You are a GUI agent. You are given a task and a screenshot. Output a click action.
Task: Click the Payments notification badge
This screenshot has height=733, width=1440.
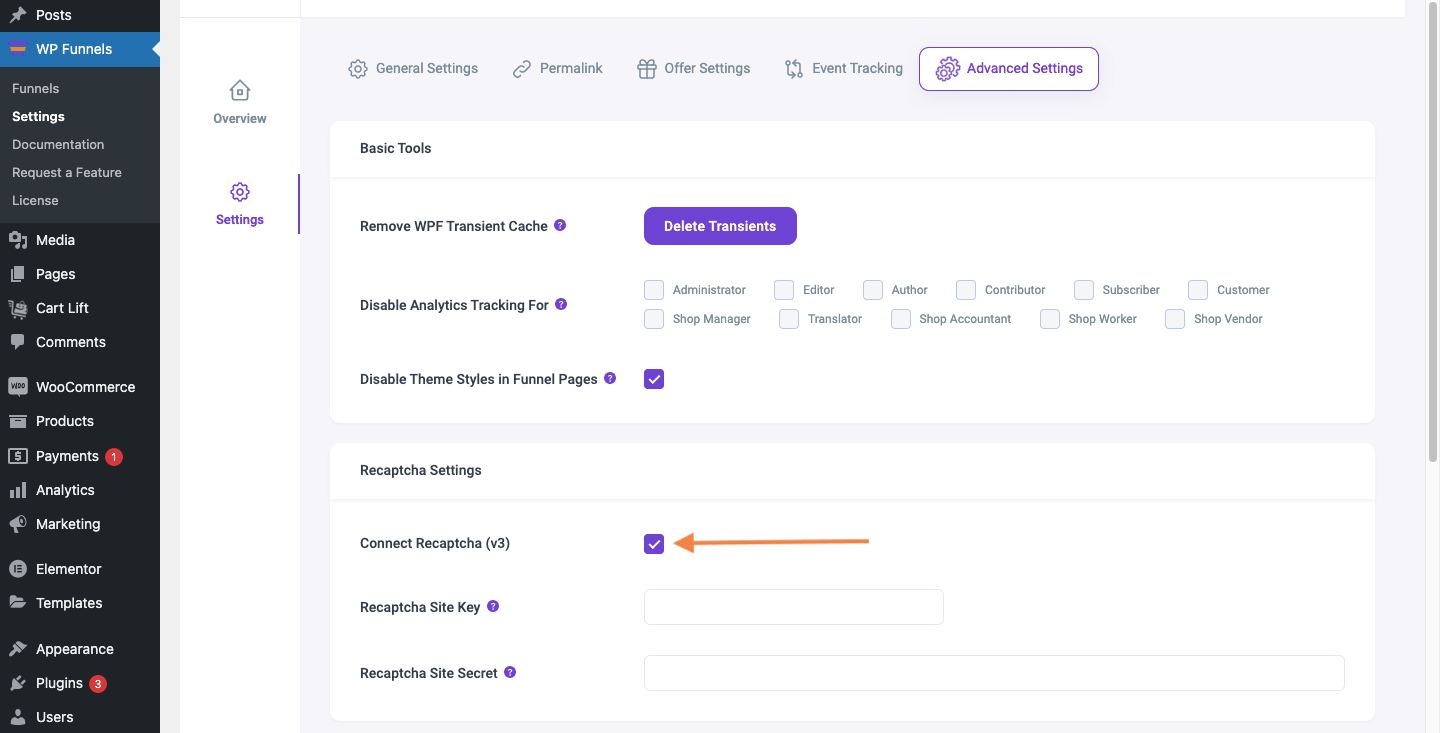click(114, 457)
